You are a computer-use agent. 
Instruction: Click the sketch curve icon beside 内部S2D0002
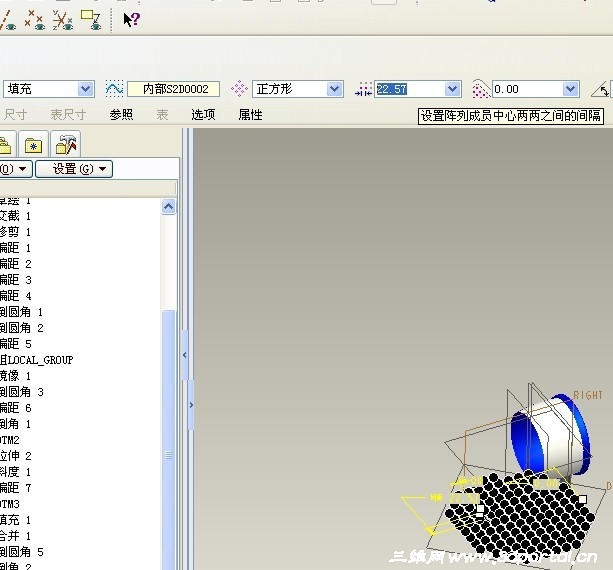point(114,89)
